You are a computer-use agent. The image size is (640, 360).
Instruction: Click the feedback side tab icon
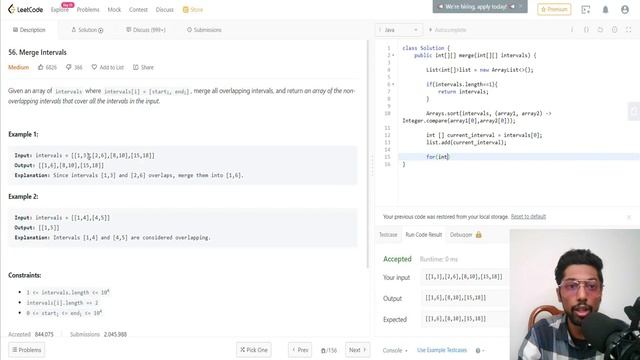(x=633, y=111)
